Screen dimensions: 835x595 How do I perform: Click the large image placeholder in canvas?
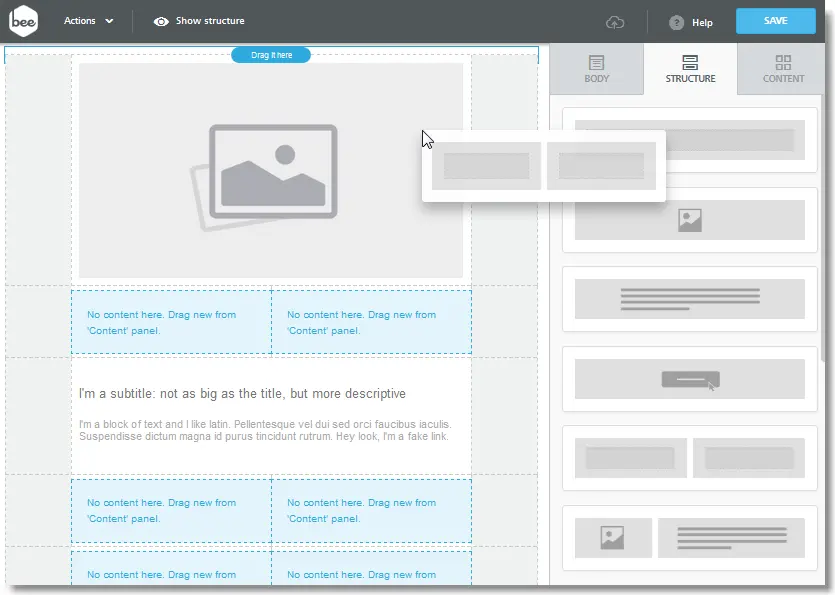click(x=271, y=170)
